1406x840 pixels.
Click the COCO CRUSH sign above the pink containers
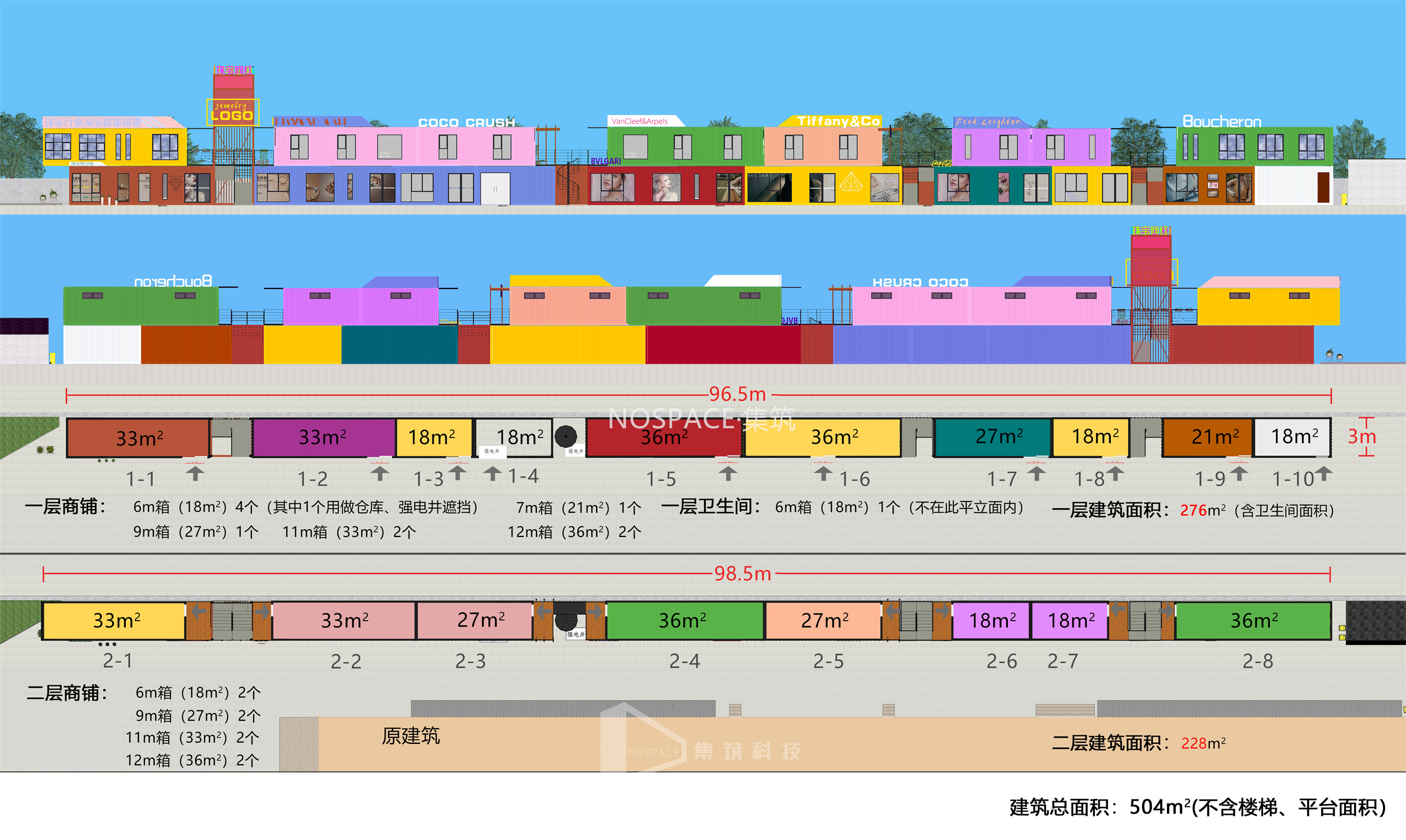(466, 122)
